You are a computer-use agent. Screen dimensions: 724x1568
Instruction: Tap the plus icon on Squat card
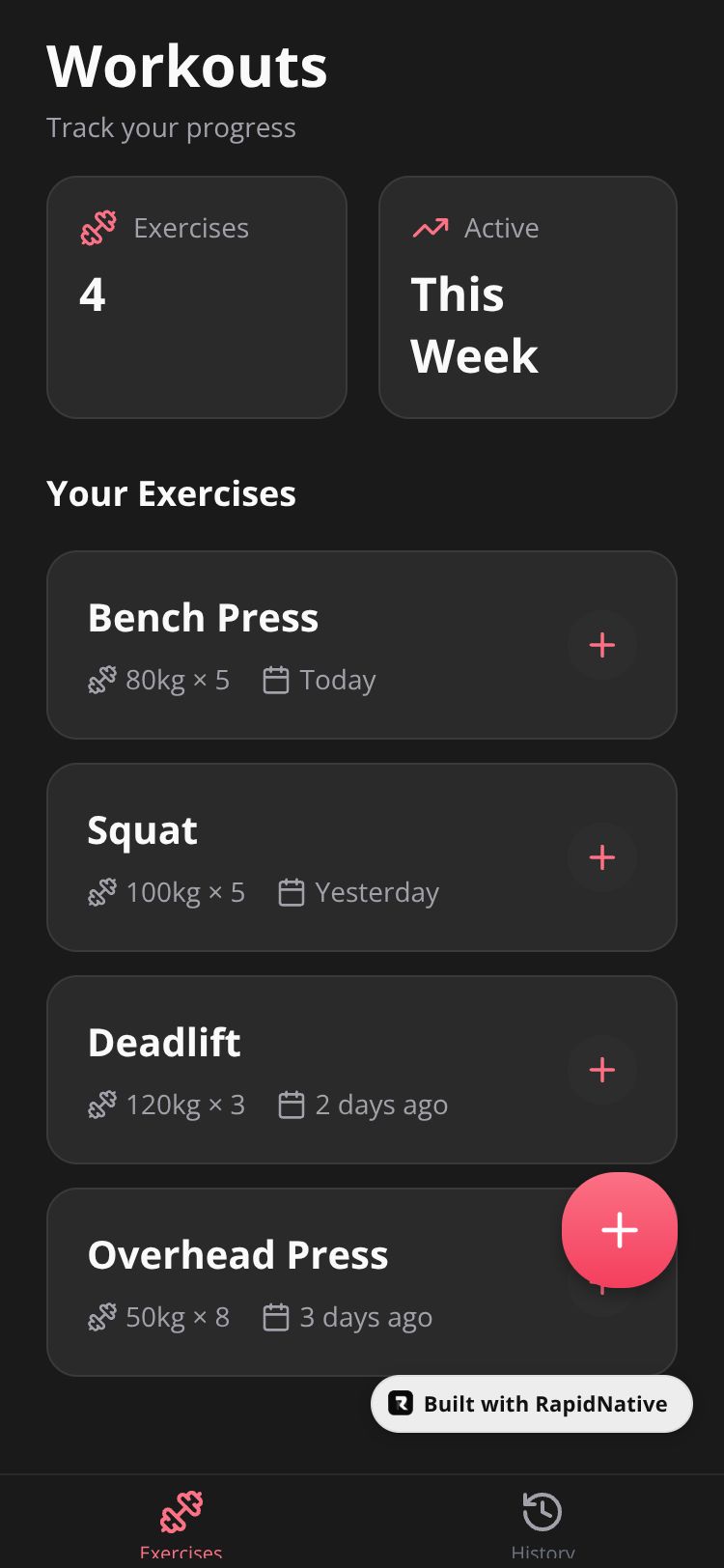(601, 857)
